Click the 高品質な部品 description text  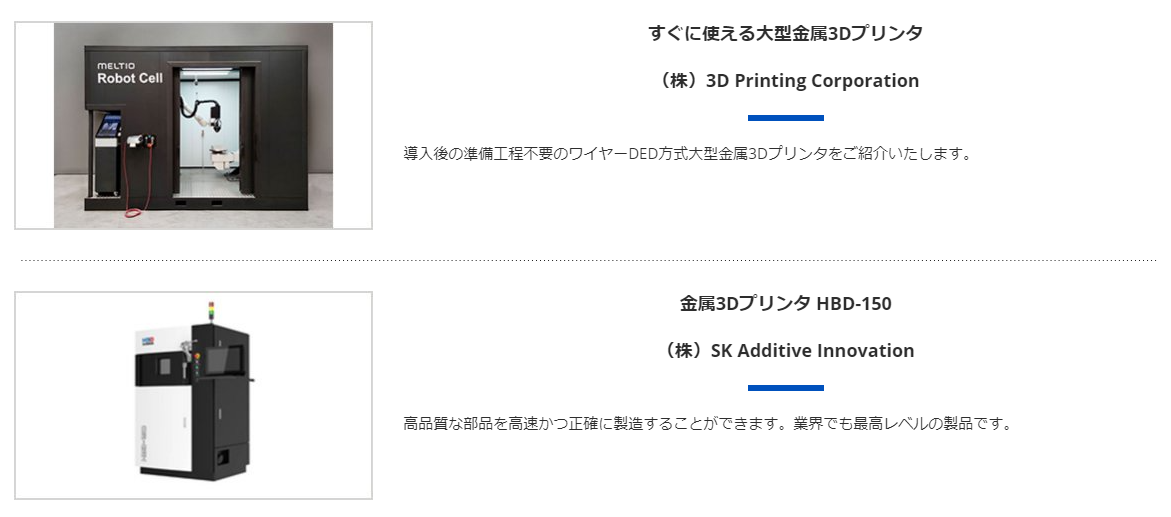(x=708, y=423)
